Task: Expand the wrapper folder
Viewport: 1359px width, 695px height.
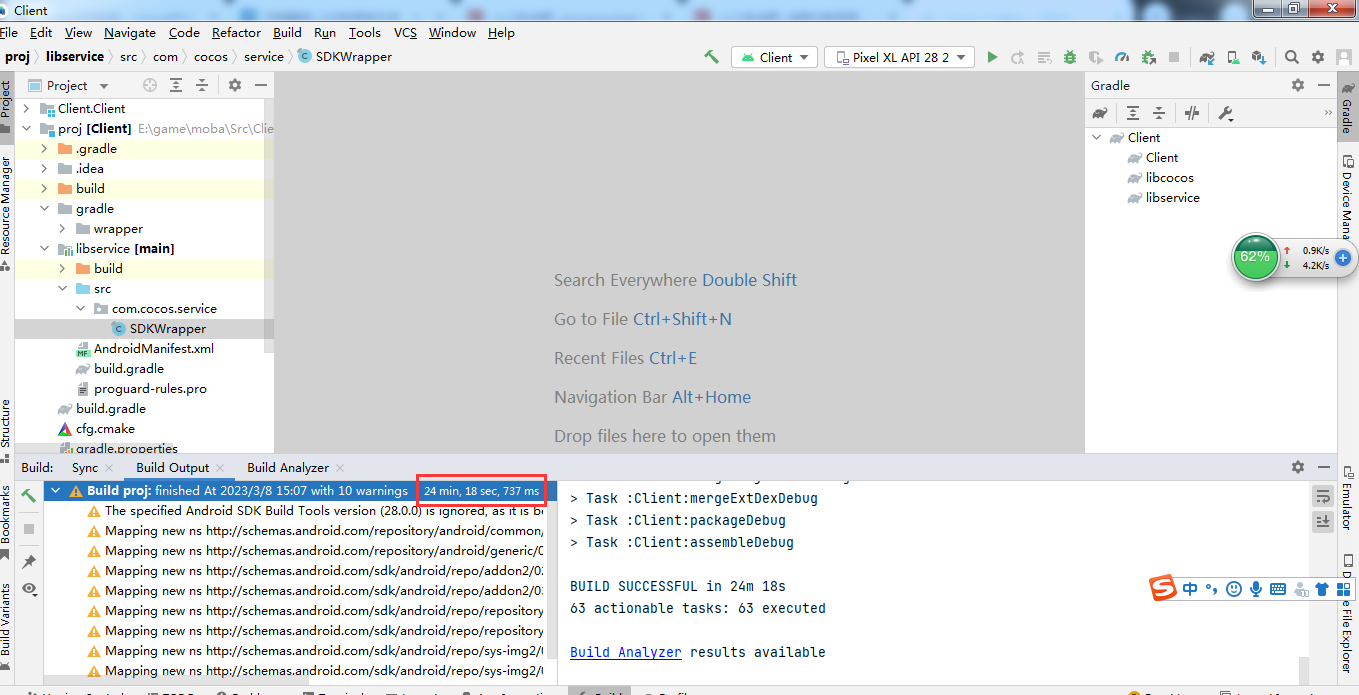Action: pyautogui.click(x=63, y=229)
